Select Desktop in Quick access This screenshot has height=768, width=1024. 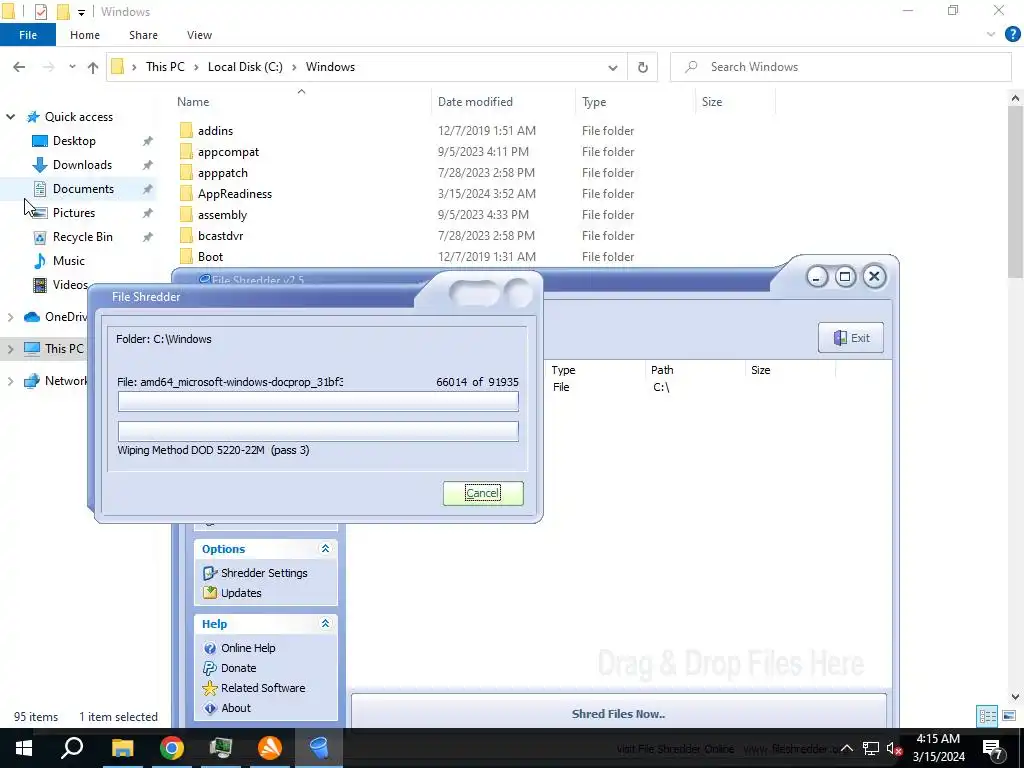tap(74, 141)
